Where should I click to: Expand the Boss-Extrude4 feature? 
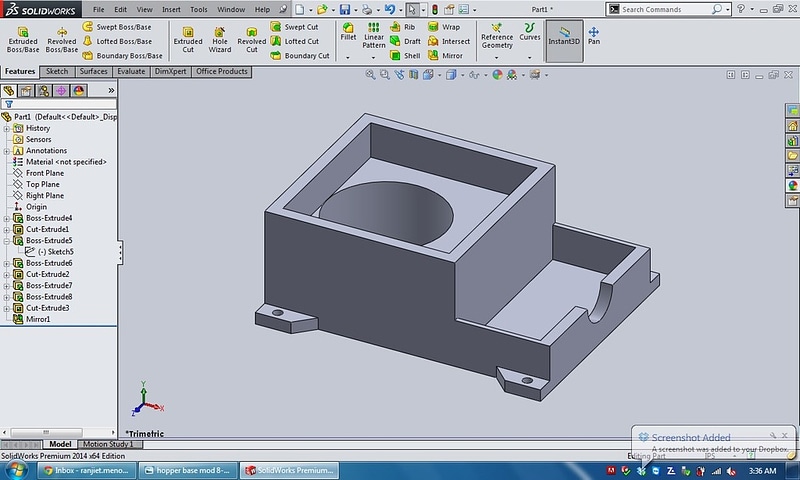[x=6, y=218]
